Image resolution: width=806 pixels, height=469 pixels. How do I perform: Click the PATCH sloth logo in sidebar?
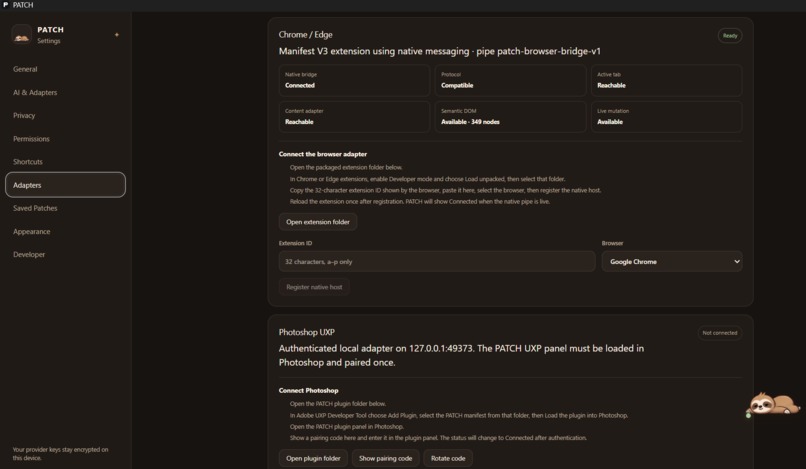(22, 34)
